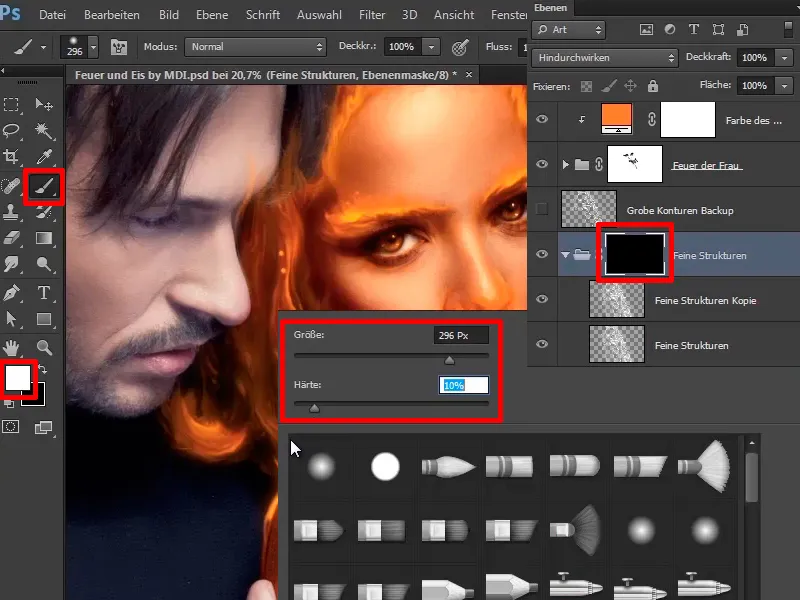Image resolution: width=800 pixels, height=600 pixels.
Task: Select the Gradient tool
Action: pyautogui.click(x=44, y=238)
